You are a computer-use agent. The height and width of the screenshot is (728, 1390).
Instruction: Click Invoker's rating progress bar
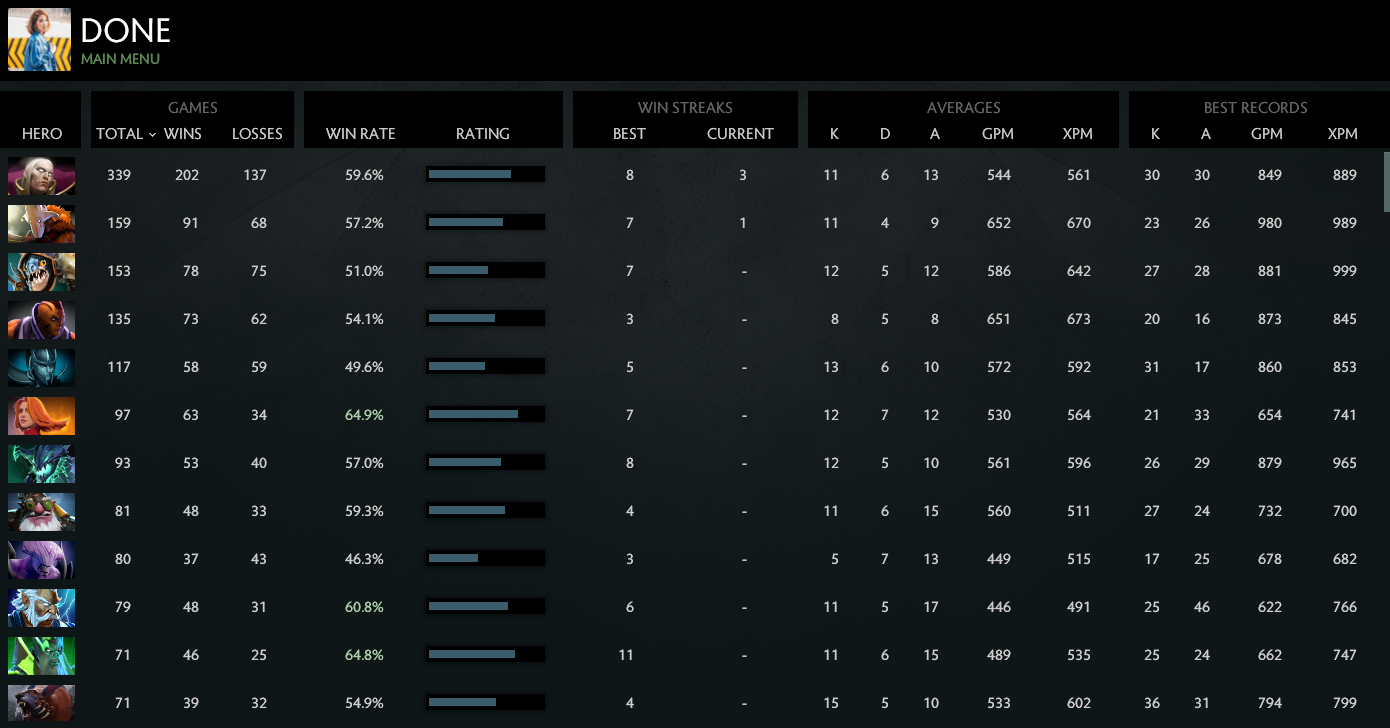tap(485, 174)
